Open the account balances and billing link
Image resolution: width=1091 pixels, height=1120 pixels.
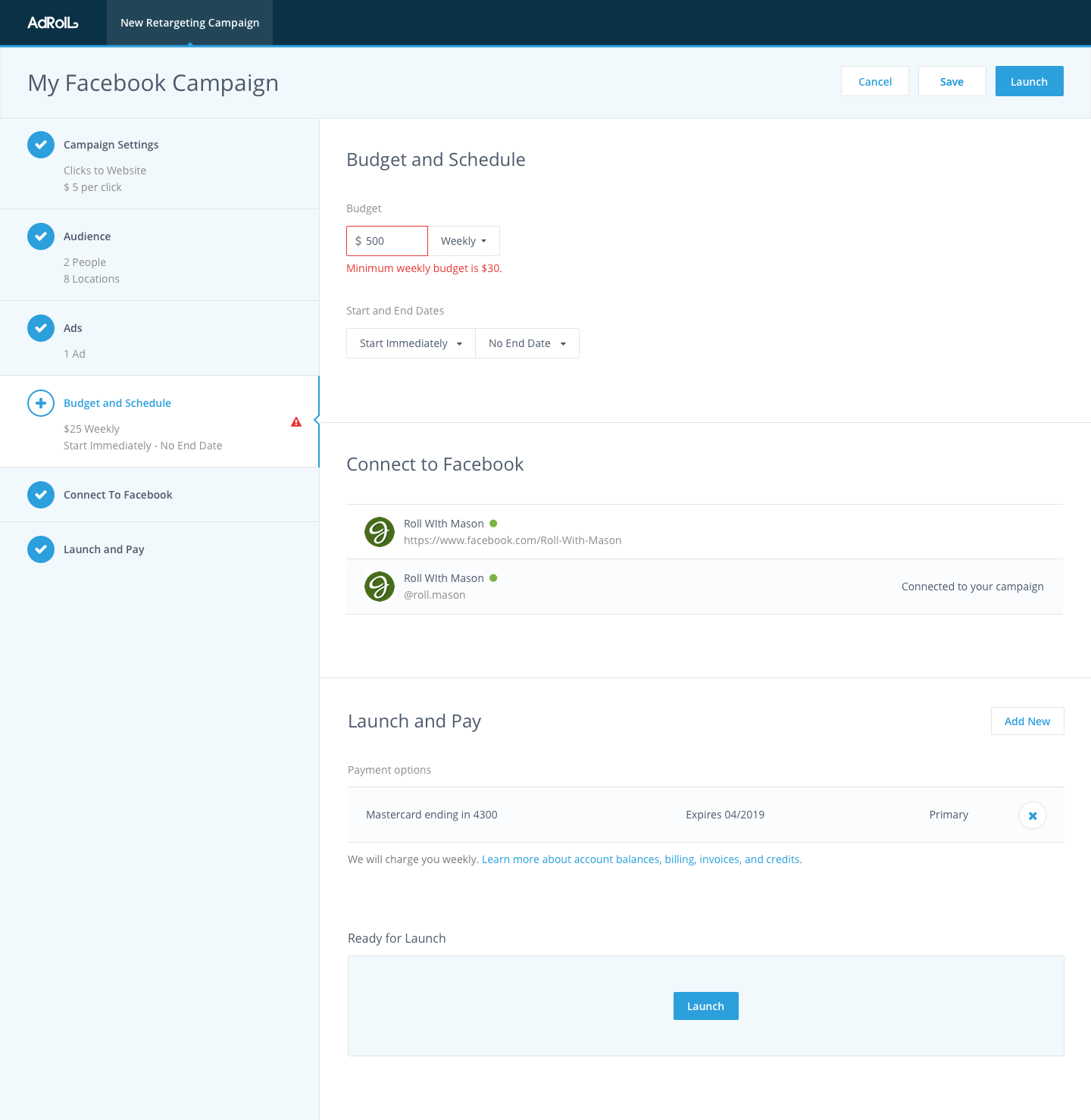point(641,859)
